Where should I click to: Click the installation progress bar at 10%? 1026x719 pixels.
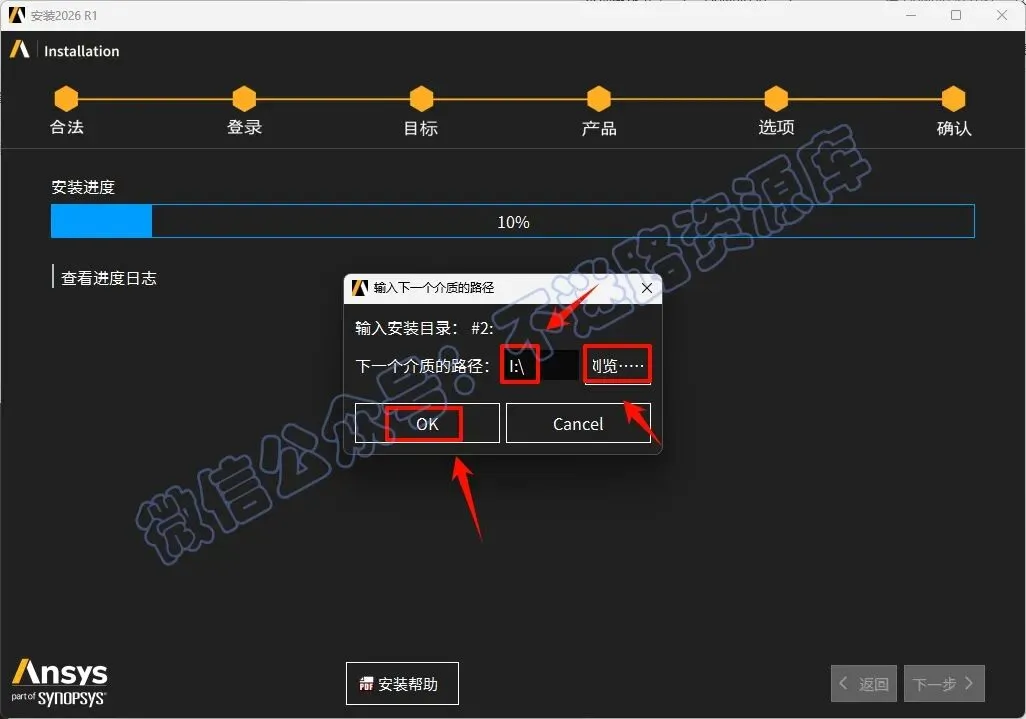pyautogui.click(x=512, y=221)
